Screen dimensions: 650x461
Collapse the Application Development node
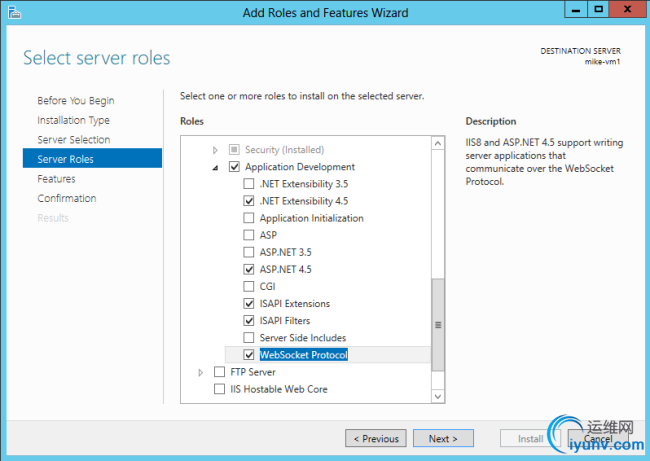(x=215, y=167)
